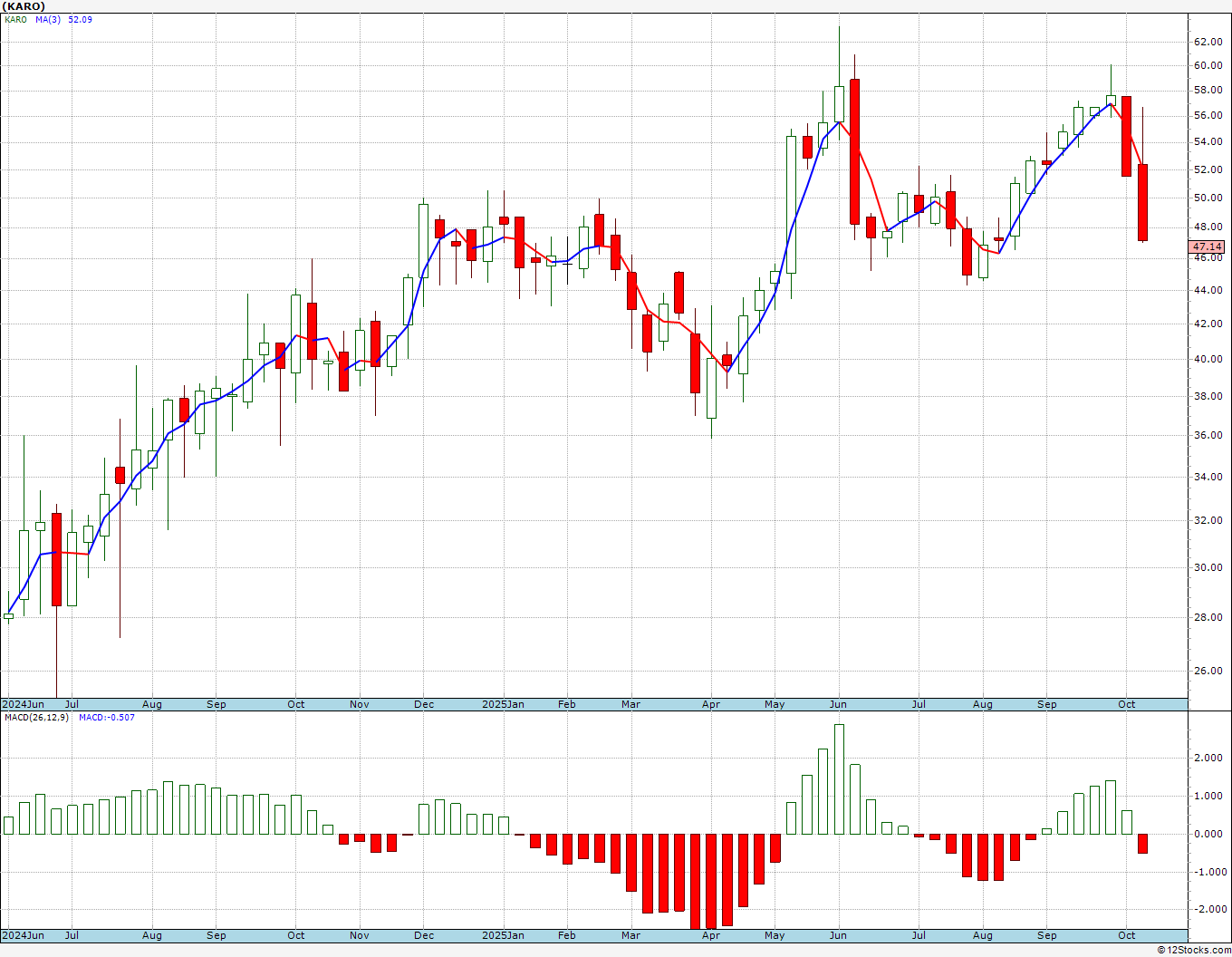Screen dimensions: 1232x957
Task: Click the (KARO) chart title
Action: (23, 6)
